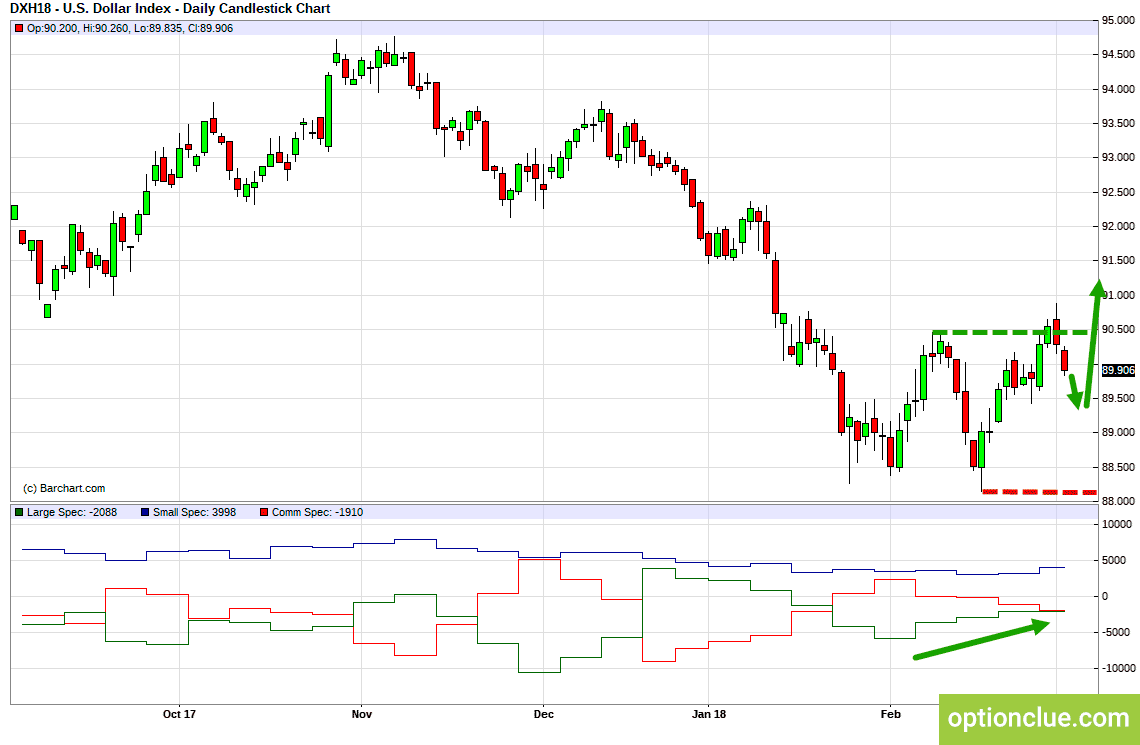Click the 10000 label on the COT axis
The height and width of the screenshot is (745, 1140).
[1117, 524]
